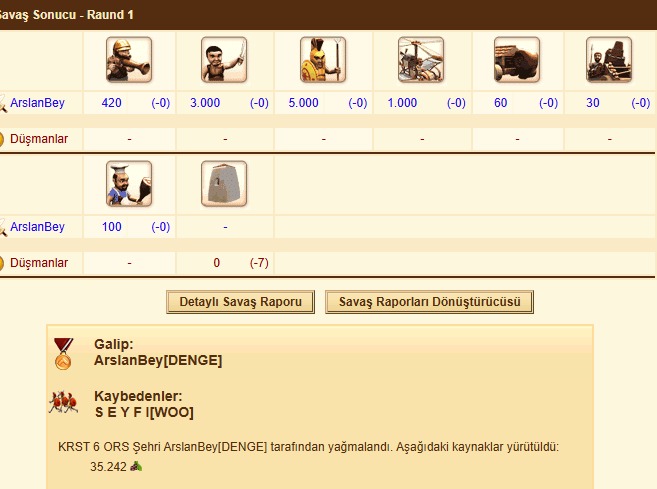Image resolution: width=657 pixels, height=489 pixels.
Task: Click the 60 ram count
Action: pyautogui.click(x=501, y=103)
